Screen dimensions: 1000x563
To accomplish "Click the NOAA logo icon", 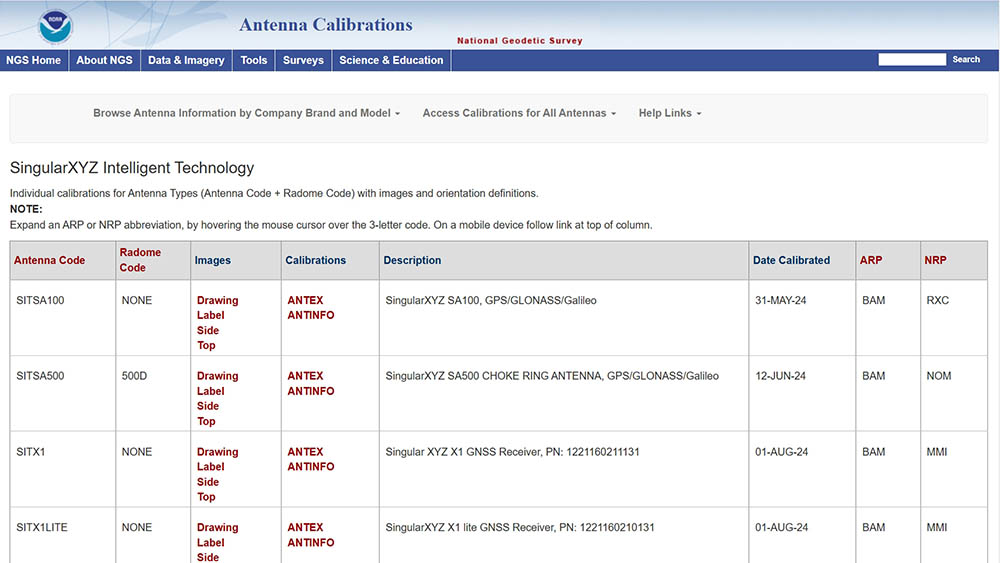I will pyautogui.click(x=55, y=25).
